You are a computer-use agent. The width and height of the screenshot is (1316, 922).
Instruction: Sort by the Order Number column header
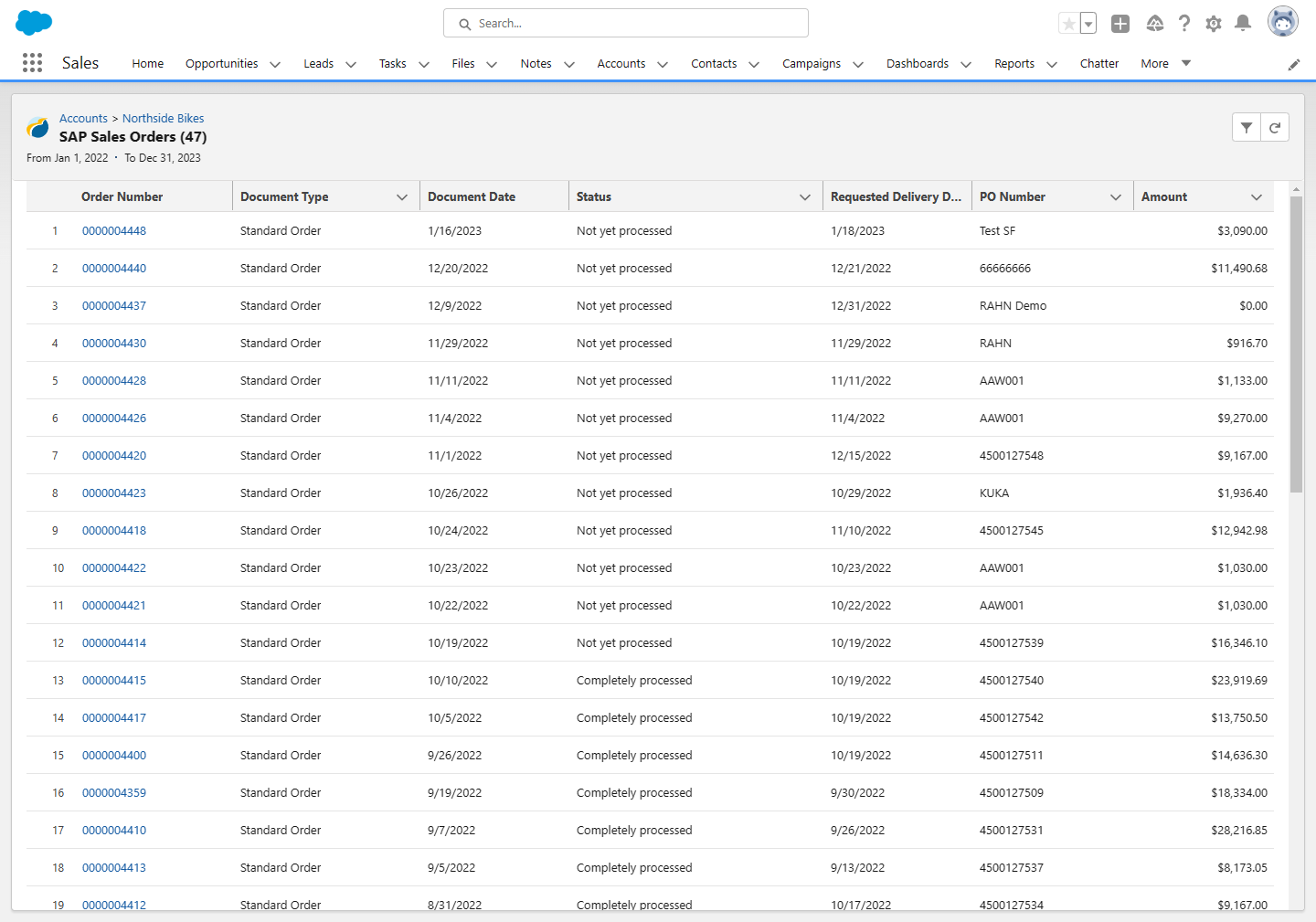pyautogui.click(x=122, y=196)
